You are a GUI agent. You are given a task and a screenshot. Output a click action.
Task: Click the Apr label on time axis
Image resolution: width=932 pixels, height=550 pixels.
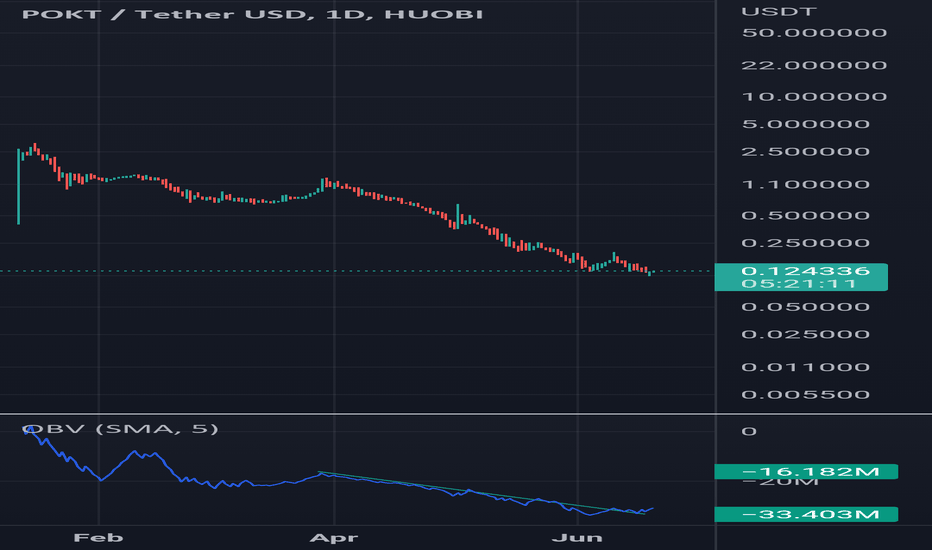pyautogui.click(x=333, y=538)
